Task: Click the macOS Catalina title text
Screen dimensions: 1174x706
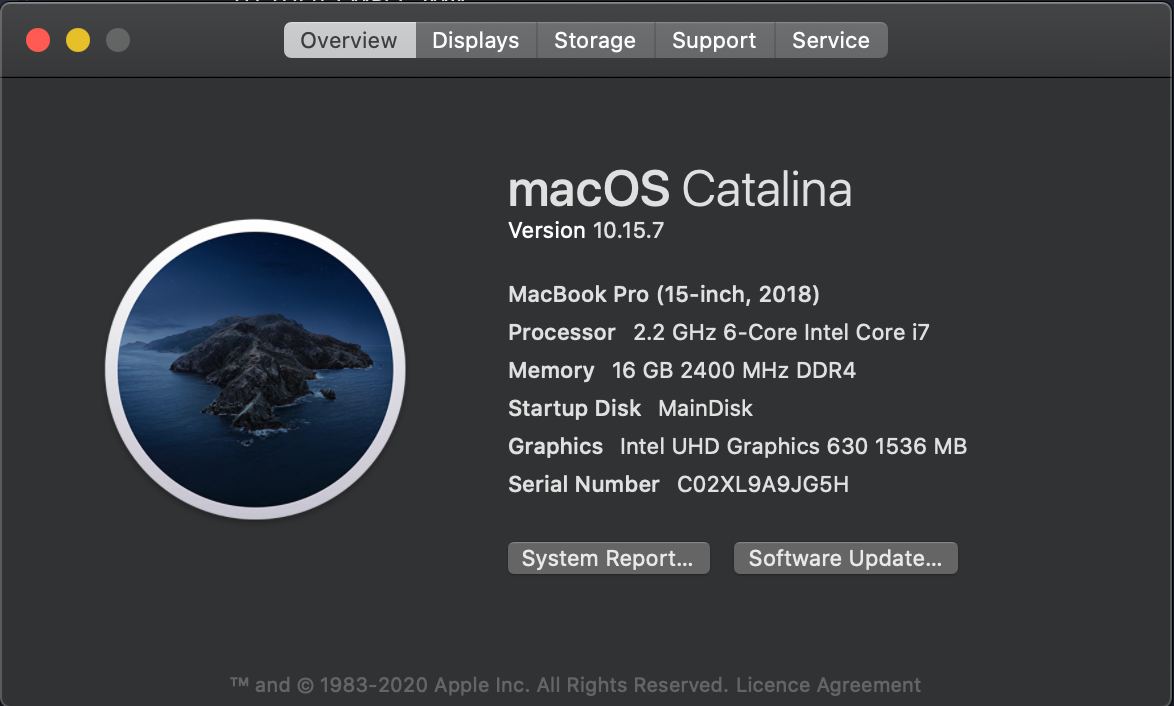Action: (x=680, y=189)
